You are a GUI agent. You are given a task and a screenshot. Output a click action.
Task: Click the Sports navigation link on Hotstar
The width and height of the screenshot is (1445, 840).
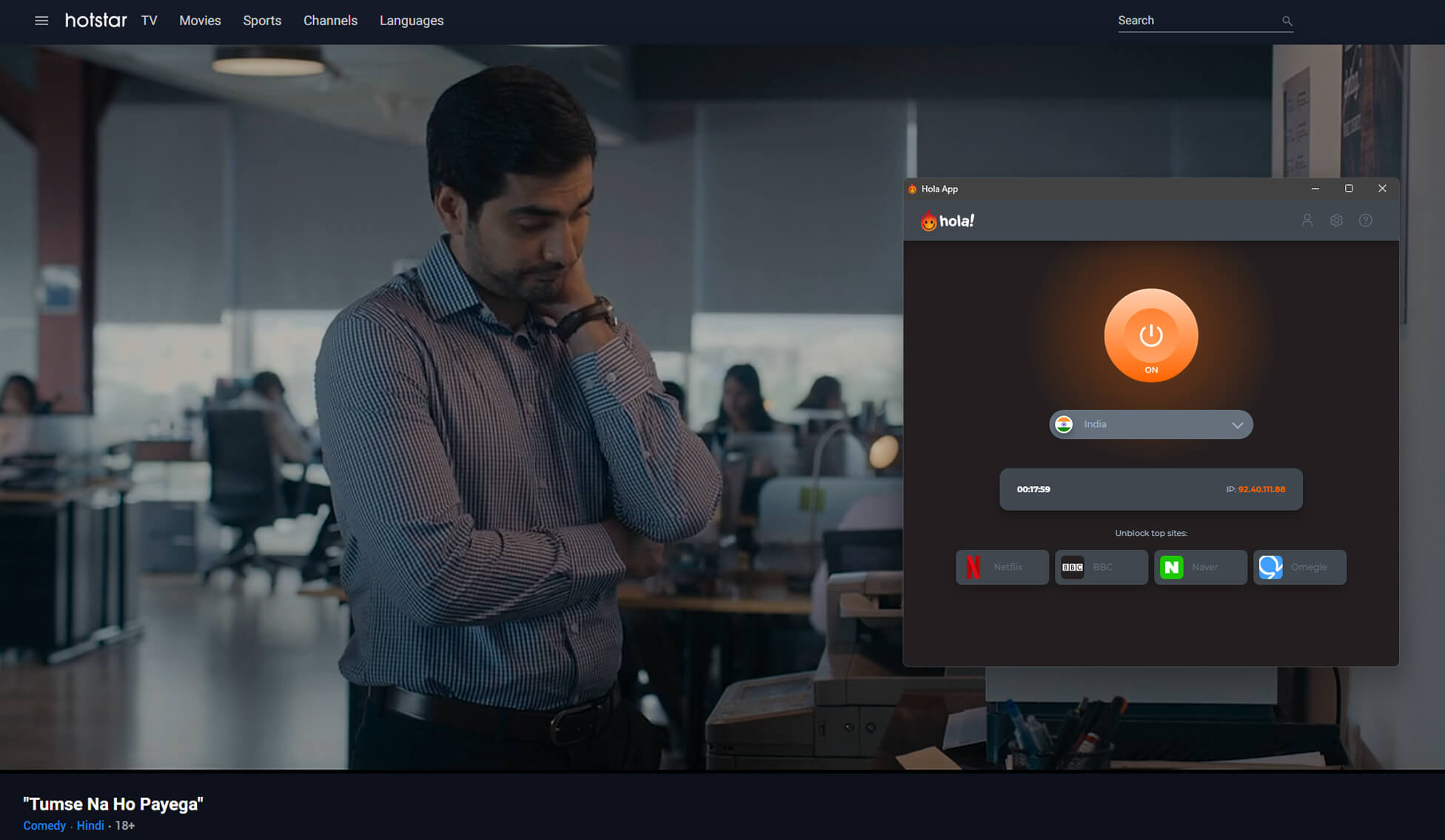point(261,20)
